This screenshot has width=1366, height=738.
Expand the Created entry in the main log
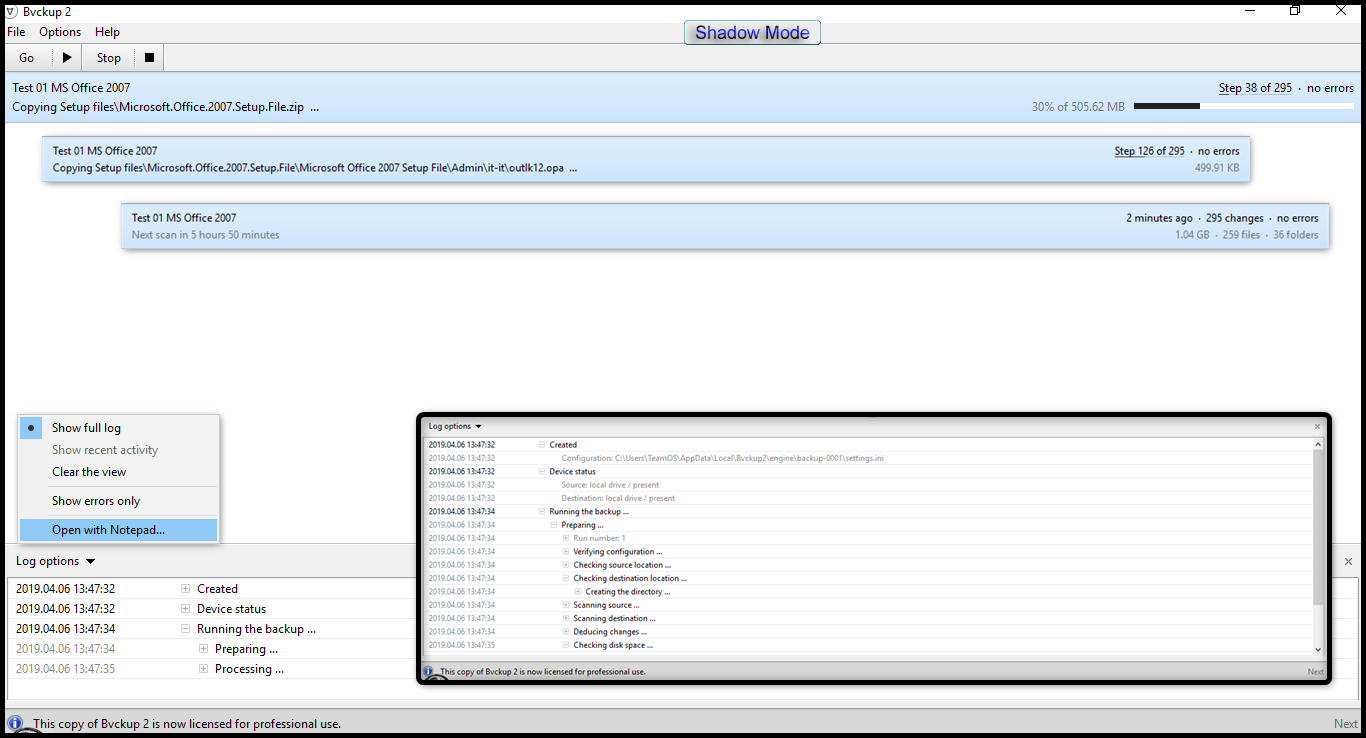click(185, 589)
